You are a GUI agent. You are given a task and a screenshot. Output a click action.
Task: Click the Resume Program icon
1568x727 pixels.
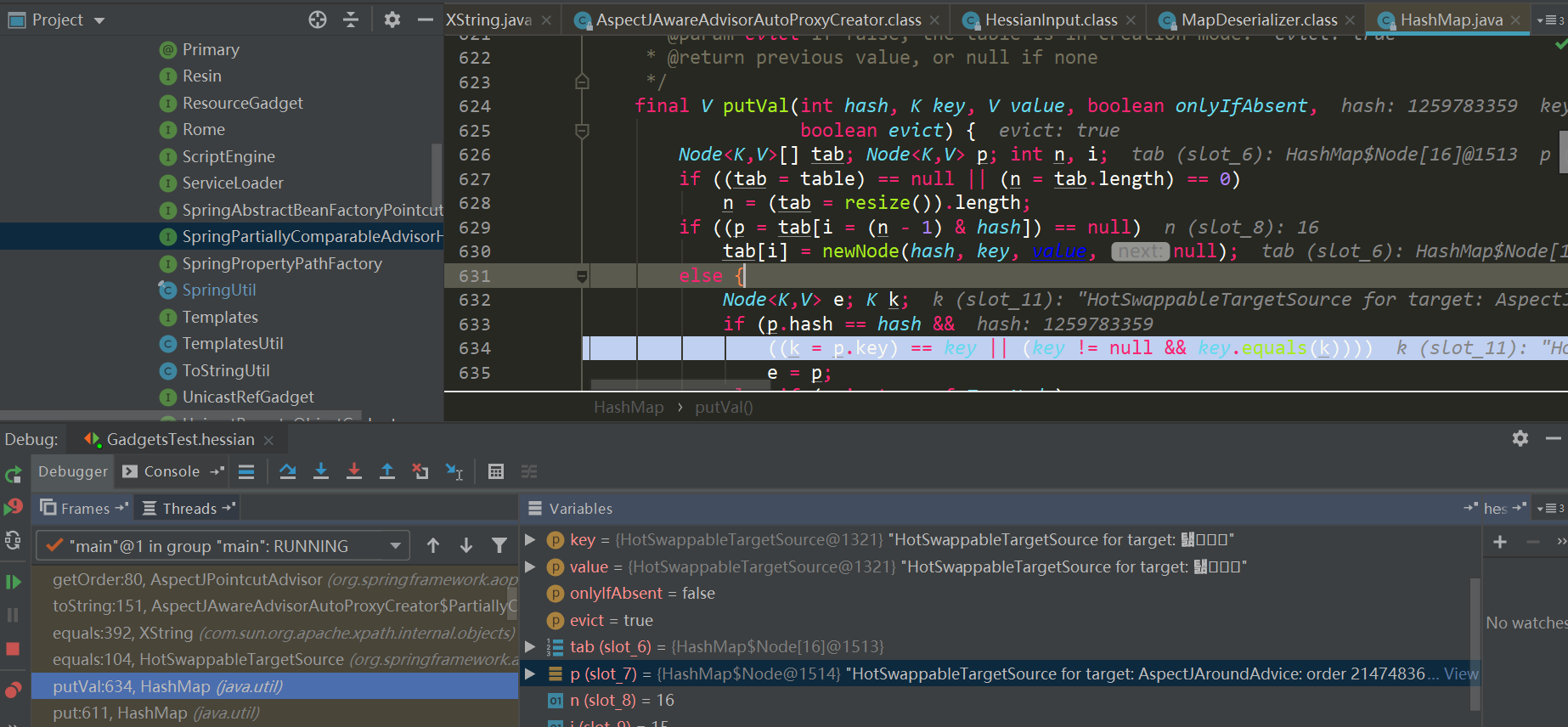13,582
